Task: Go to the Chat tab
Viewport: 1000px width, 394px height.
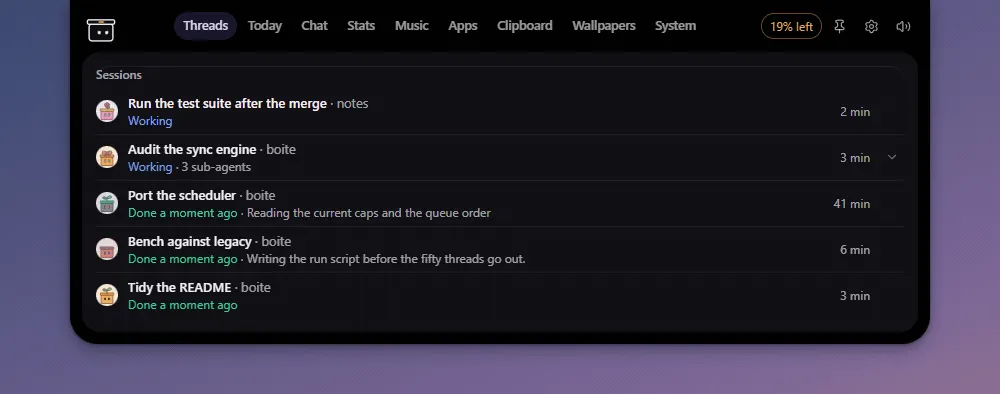Action: 314,26
